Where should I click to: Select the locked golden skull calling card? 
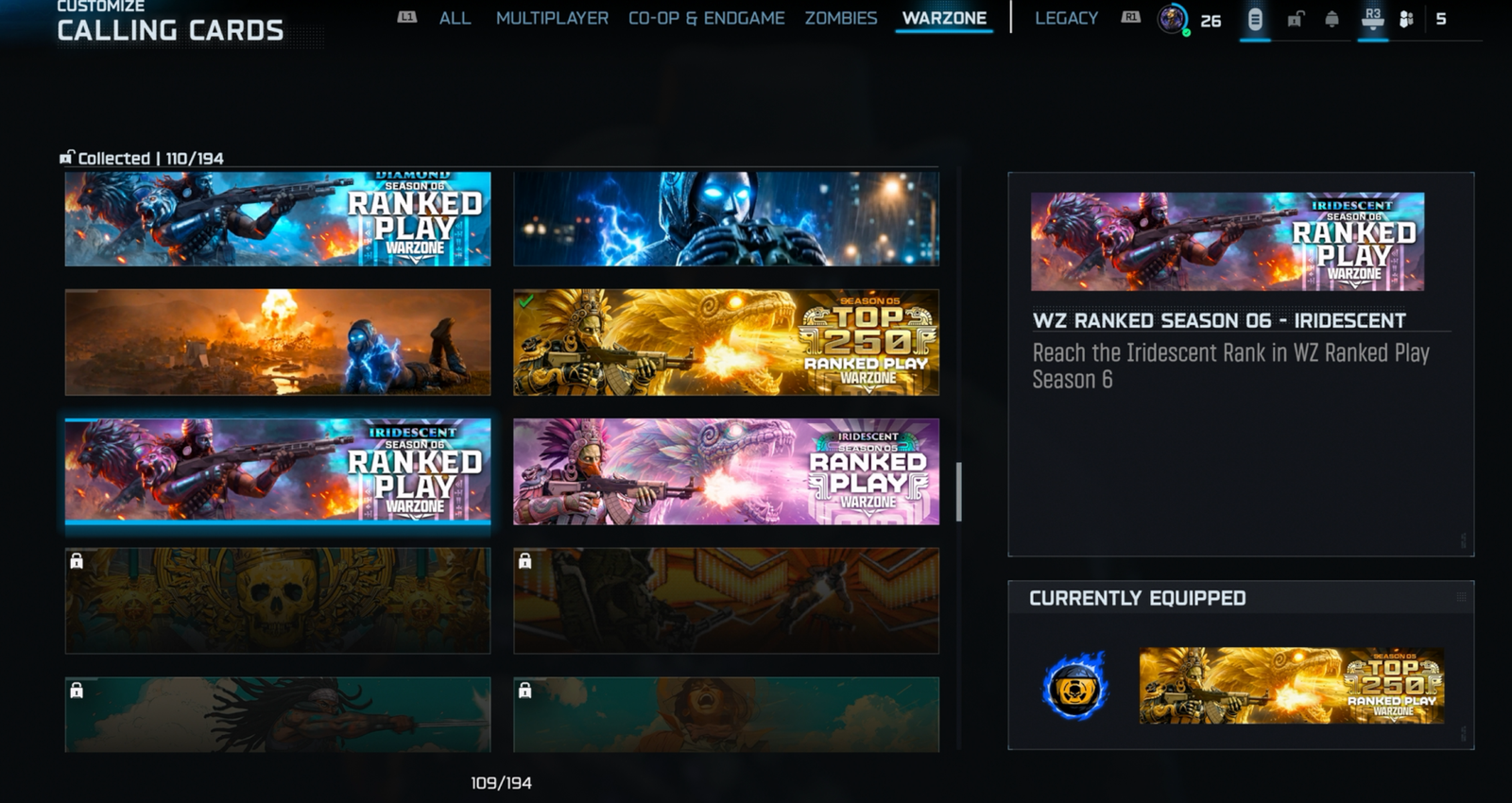tap(278, 601)
